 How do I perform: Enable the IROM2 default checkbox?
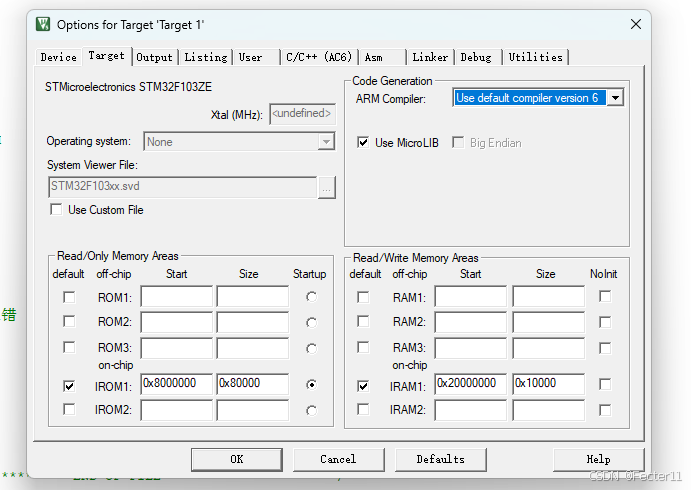point(69,410)
